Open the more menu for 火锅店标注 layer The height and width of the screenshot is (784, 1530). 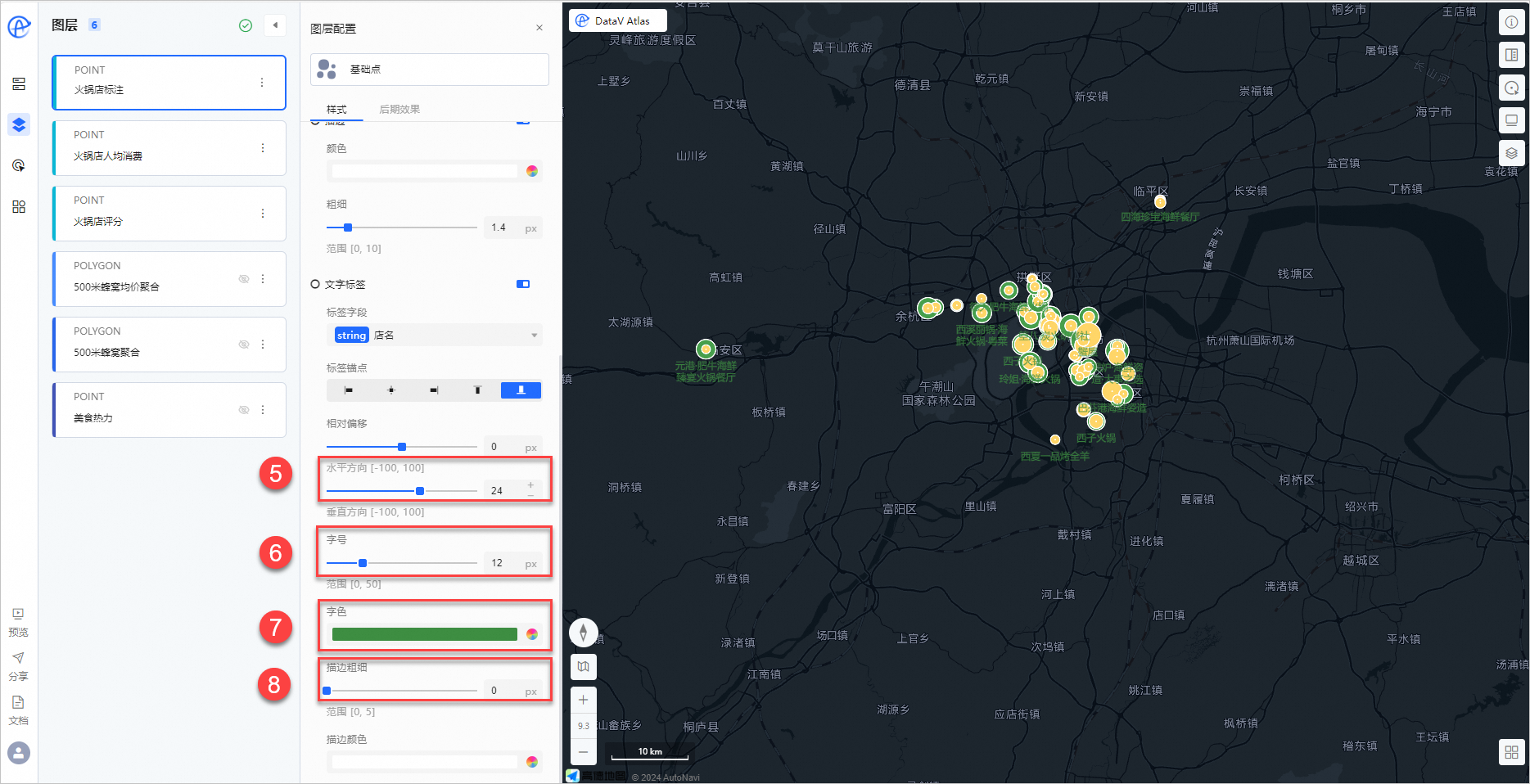tap(262, 83)
